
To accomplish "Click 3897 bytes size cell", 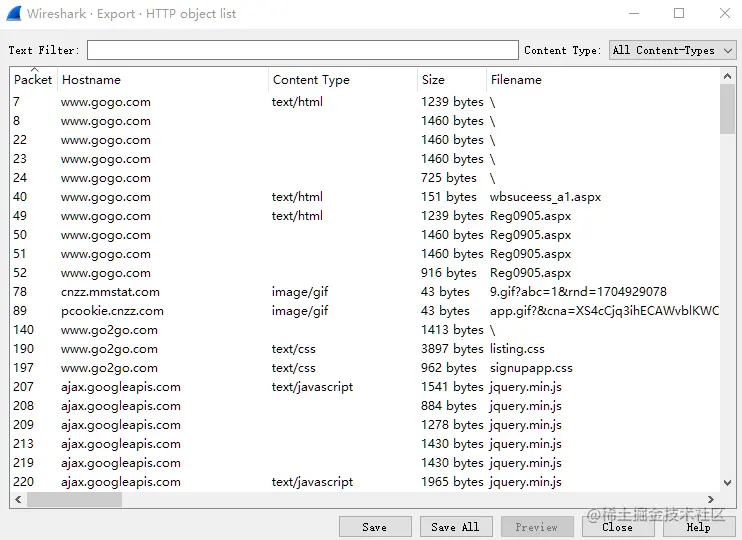I will click(x=452, y=349).
